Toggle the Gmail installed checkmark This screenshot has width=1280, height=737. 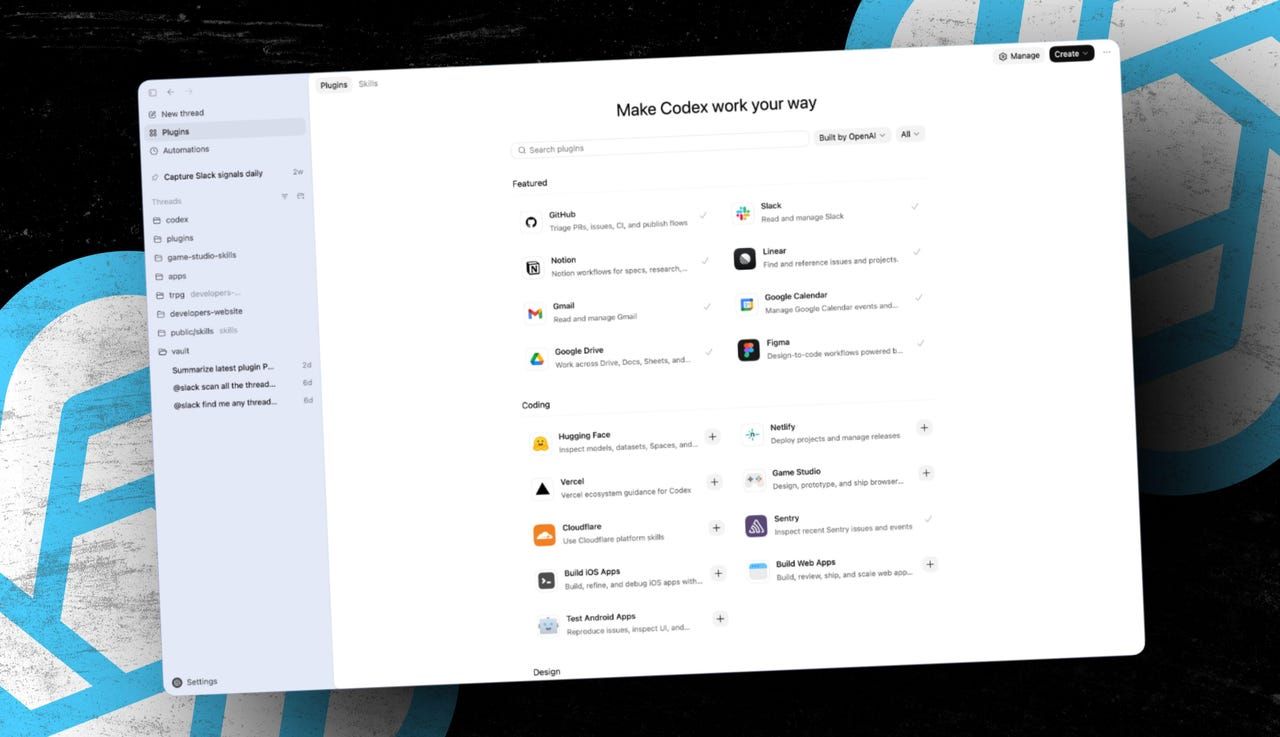click(x=708, y=305)
